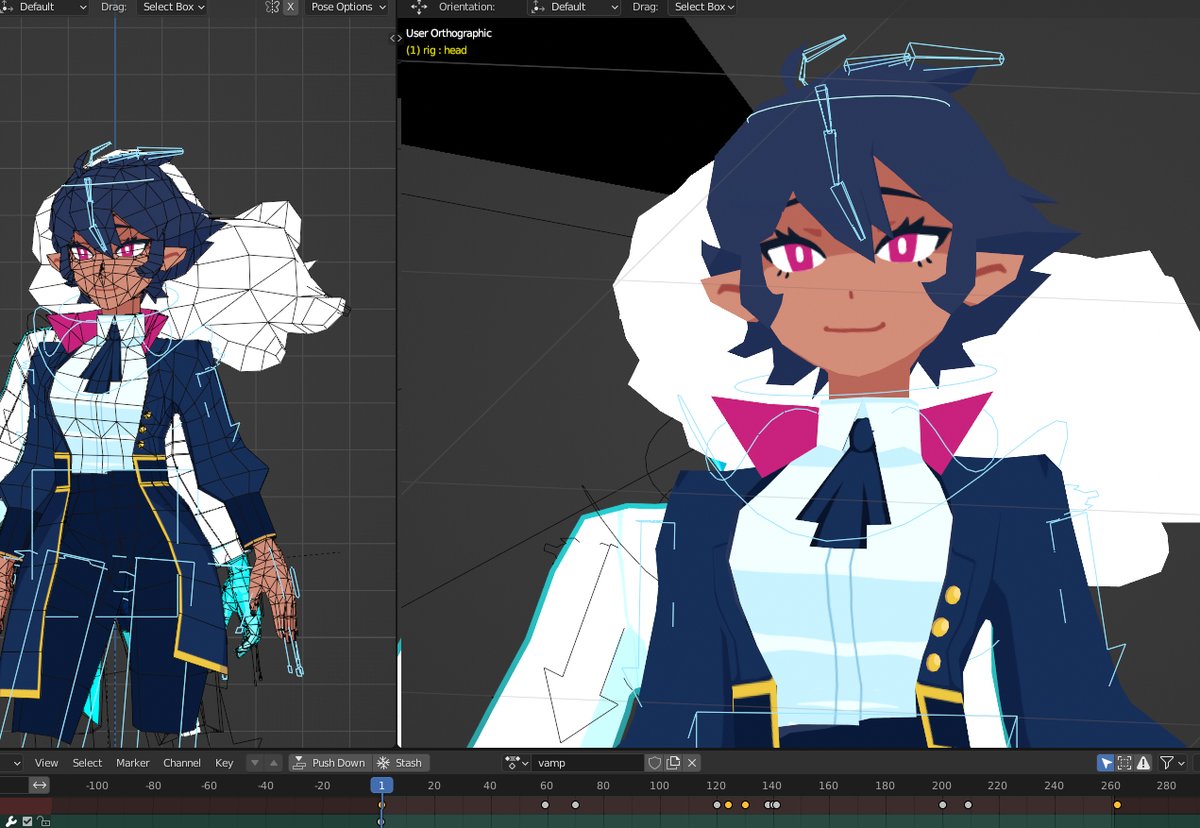Toggle Show Hidden filter icon
The width and height of the screenshot is (1200, 828).
pyautogui.click(x=1124, y=763)
